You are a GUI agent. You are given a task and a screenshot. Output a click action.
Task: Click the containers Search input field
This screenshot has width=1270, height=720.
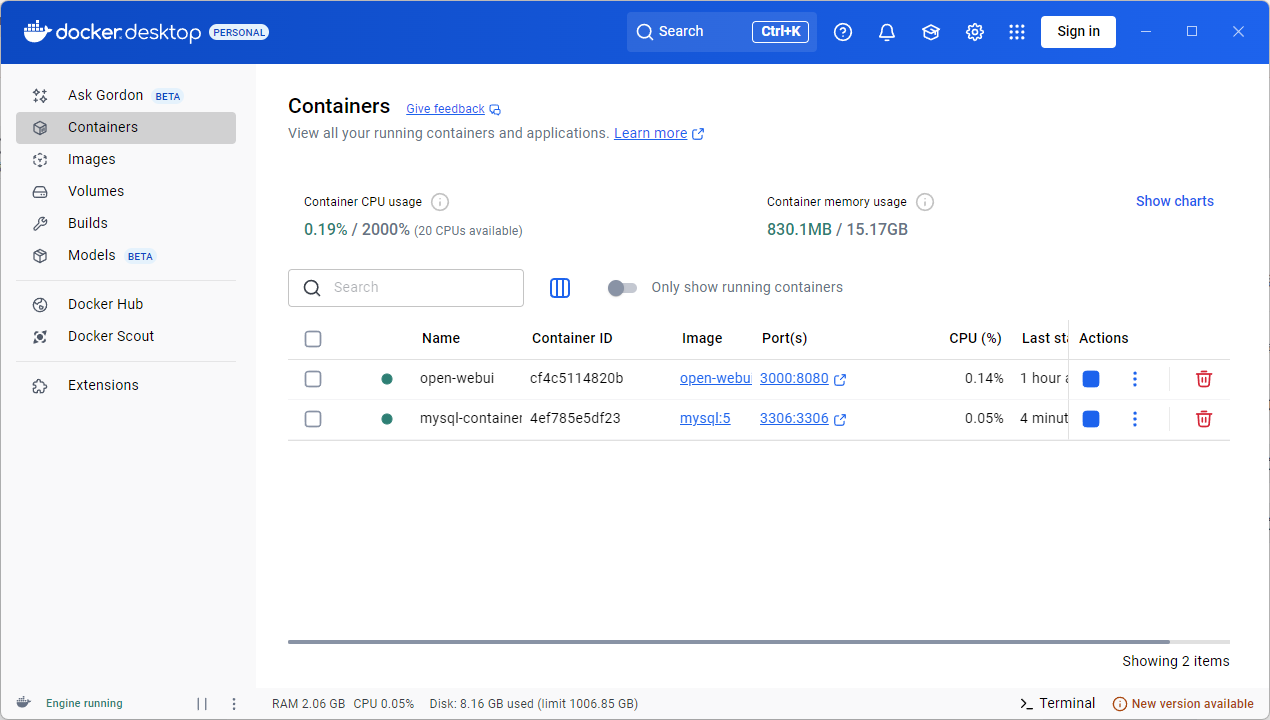tap(406, 288)
